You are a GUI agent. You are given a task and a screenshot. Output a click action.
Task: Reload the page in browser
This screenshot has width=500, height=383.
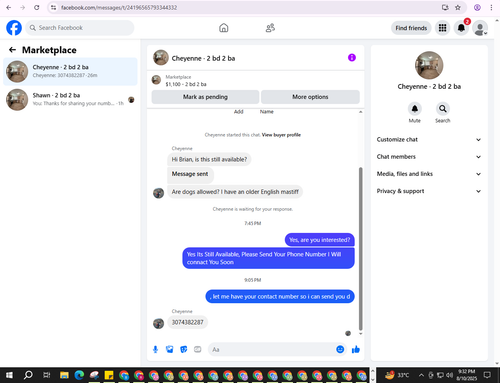pos(37,7)
